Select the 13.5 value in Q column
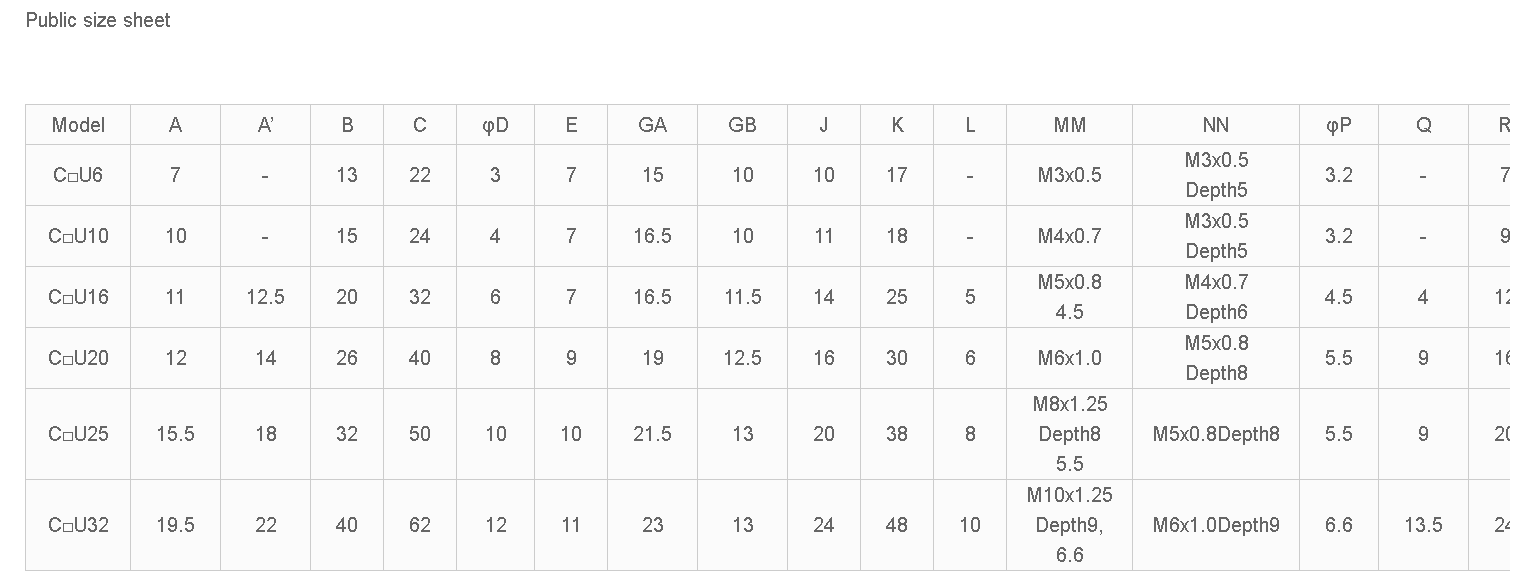1524x583 pixels. click(x=1423, y=525)
